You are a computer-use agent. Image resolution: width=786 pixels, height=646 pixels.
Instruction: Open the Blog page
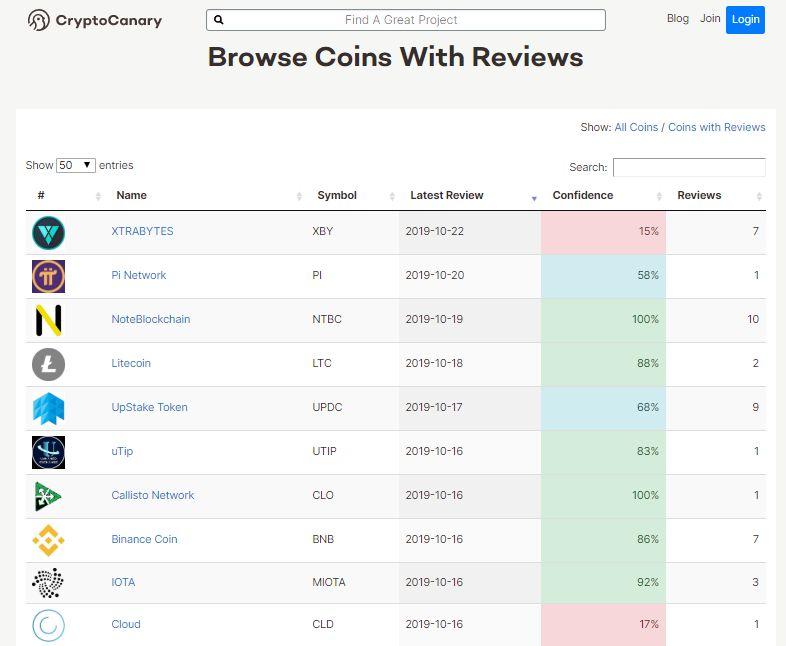coord(678,19)
